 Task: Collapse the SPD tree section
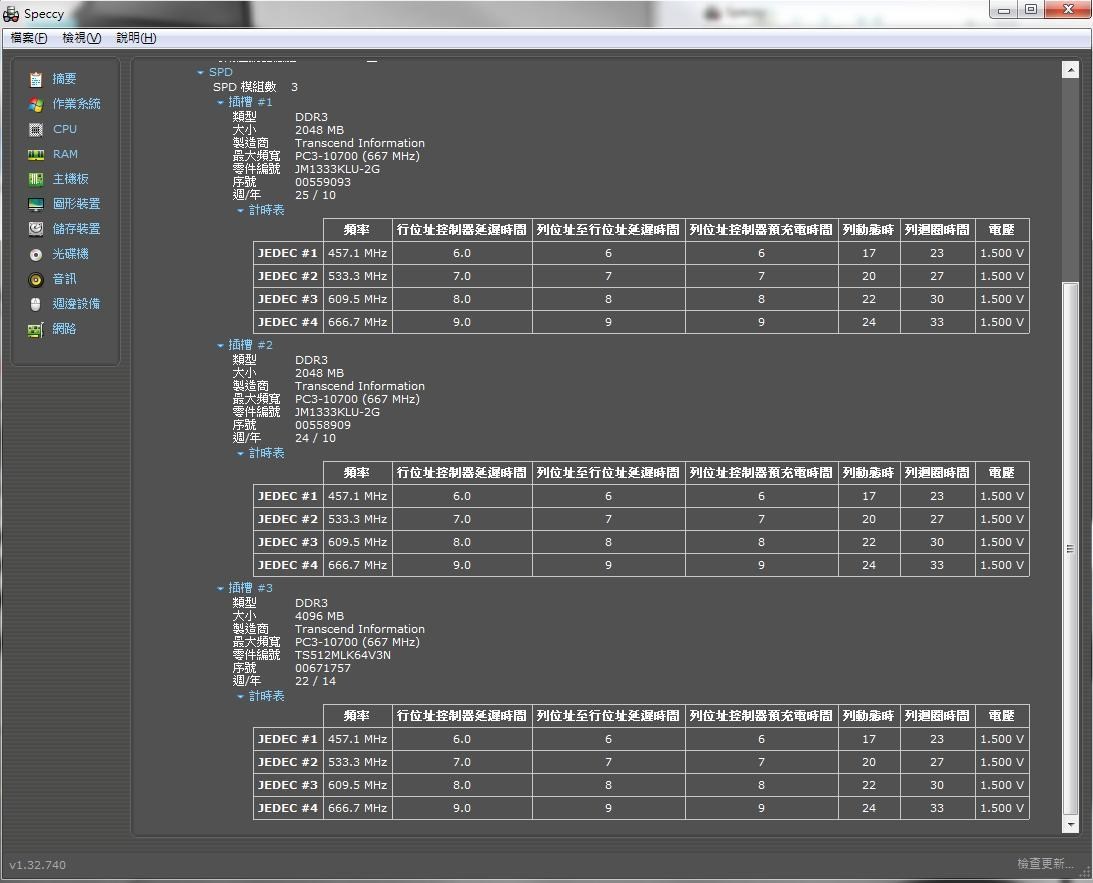(201, 73)
